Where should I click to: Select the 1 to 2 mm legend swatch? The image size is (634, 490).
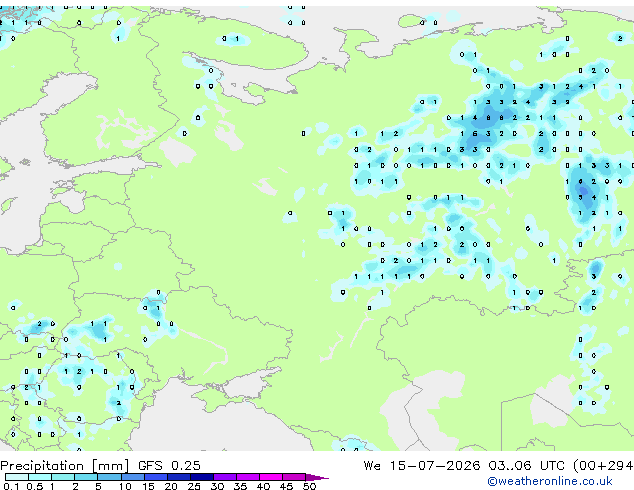[x=63, y=477]
